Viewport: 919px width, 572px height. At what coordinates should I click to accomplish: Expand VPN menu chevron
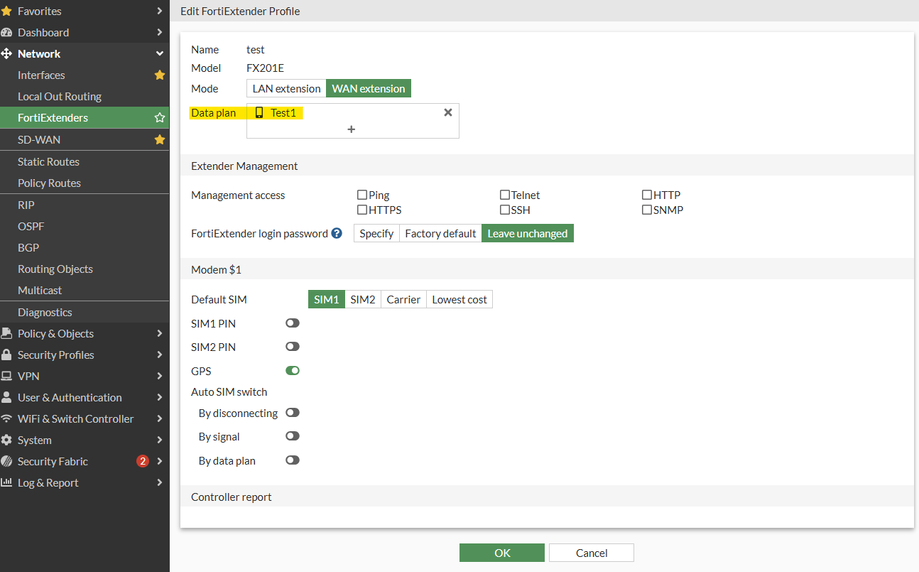click(159, 376)
